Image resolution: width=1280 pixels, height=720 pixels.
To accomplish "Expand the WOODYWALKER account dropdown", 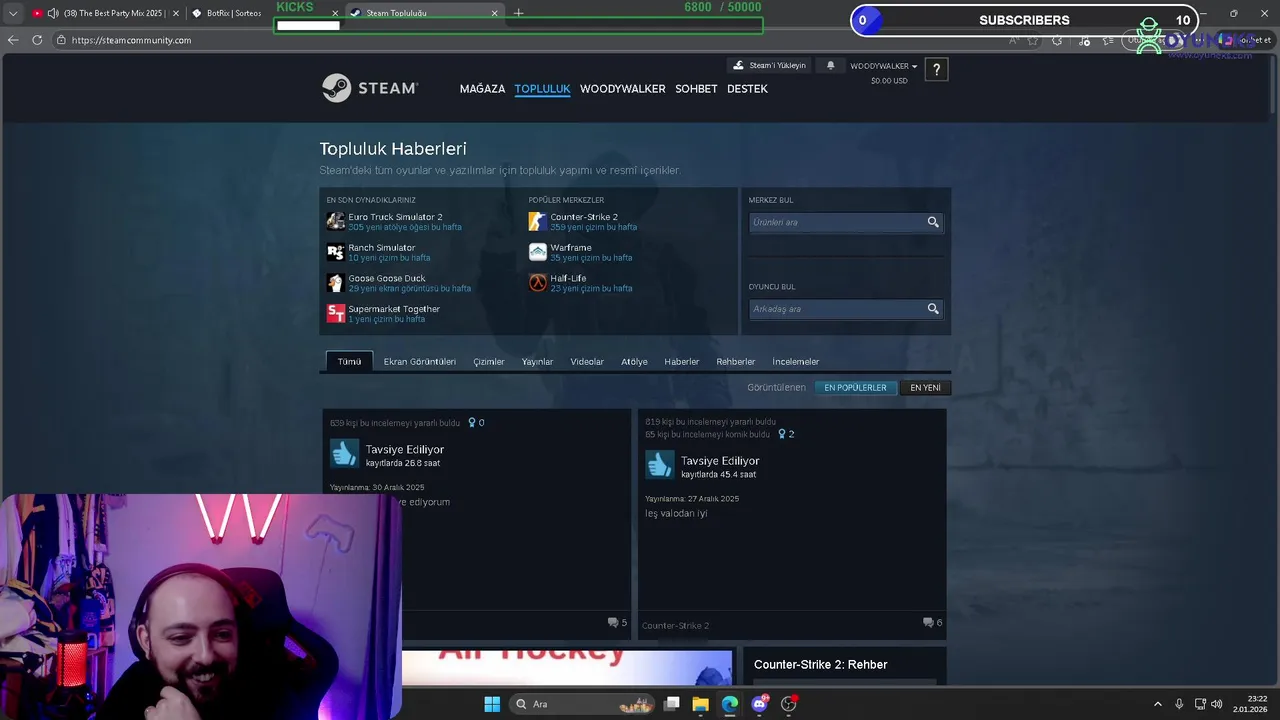I will click(883, 66).
